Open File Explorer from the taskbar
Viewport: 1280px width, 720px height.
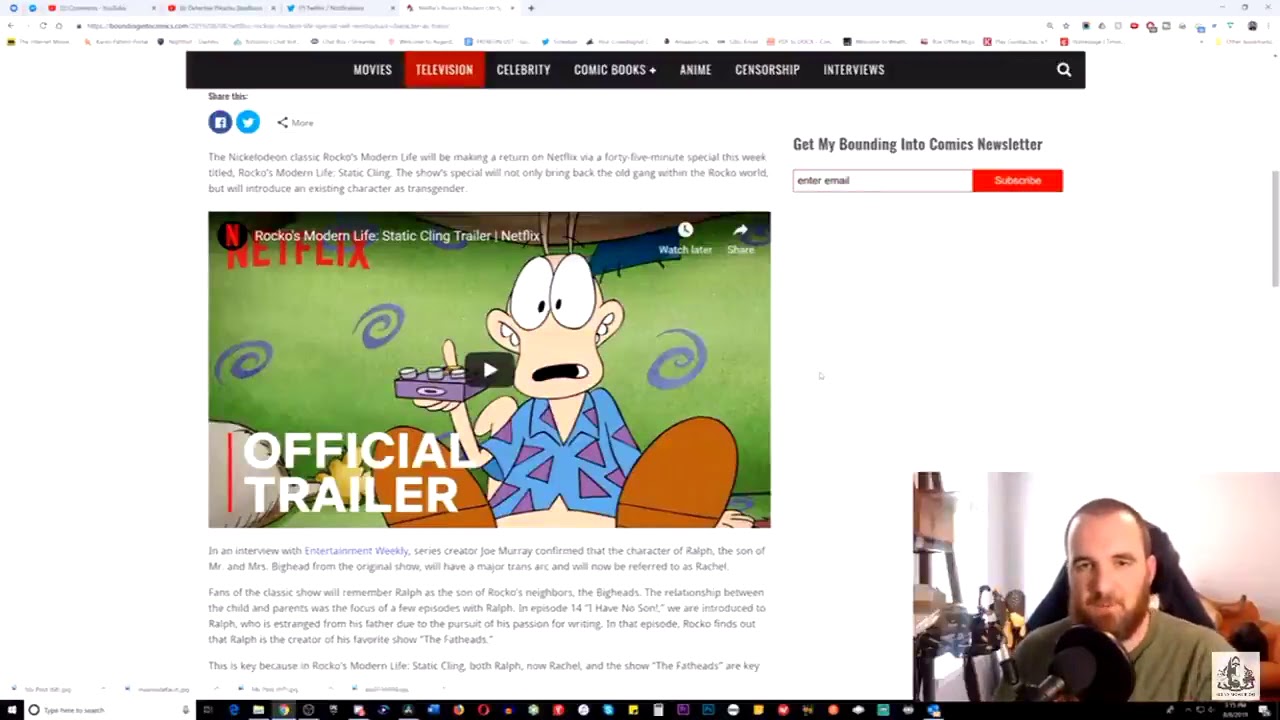click(258, 710)
